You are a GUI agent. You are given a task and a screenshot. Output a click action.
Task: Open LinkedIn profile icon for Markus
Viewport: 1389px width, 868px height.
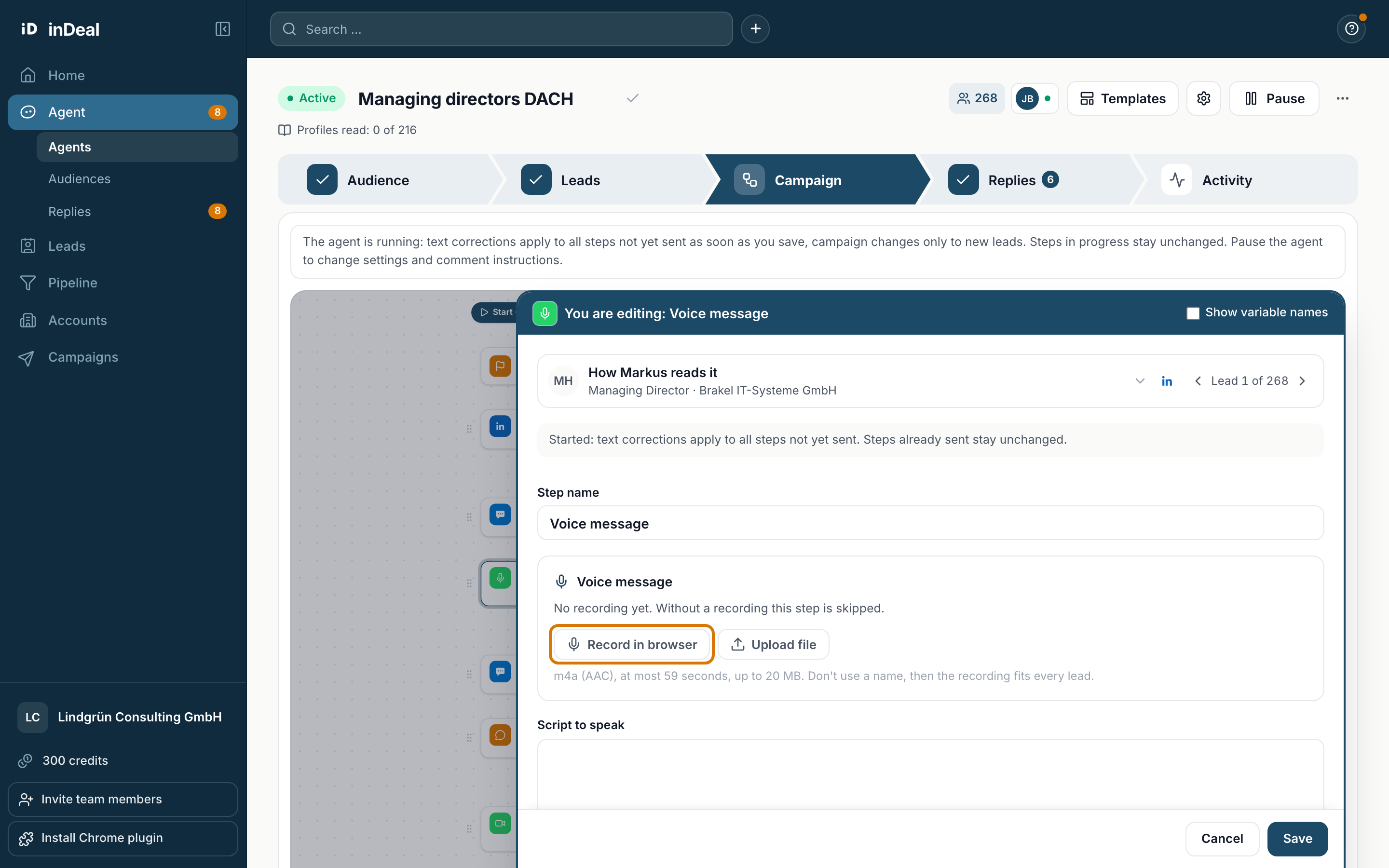click(x=1167, y=380)
